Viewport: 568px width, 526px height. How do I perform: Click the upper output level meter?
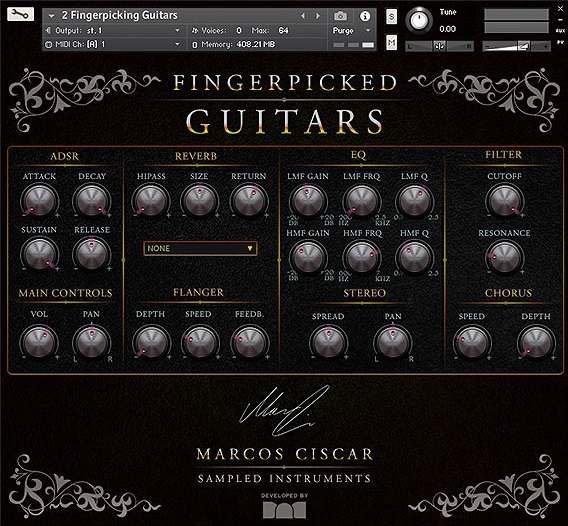pyautogui.click(x=516, y=14)
